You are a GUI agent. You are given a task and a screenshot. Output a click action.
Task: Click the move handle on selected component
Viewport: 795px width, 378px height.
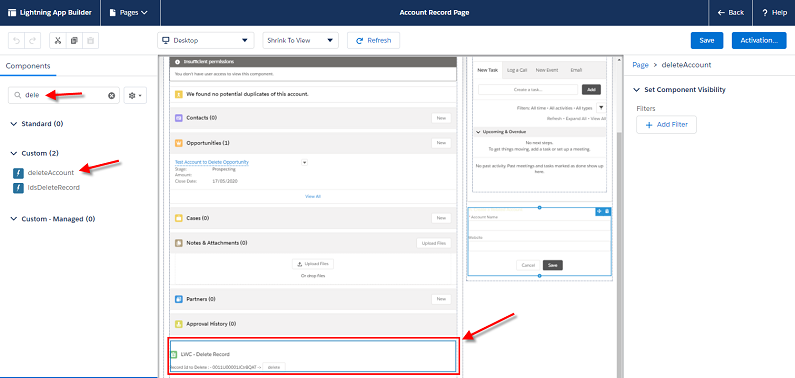point(599,211)
